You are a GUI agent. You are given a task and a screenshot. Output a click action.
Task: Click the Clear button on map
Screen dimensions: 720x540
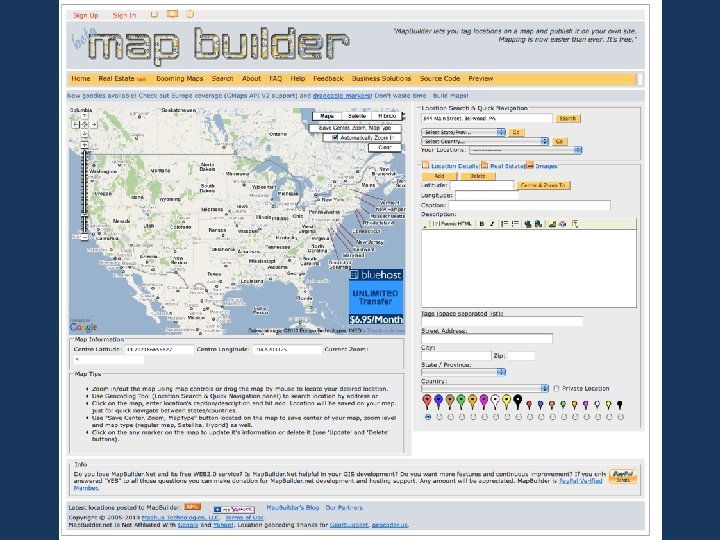(x=385, y=147)
